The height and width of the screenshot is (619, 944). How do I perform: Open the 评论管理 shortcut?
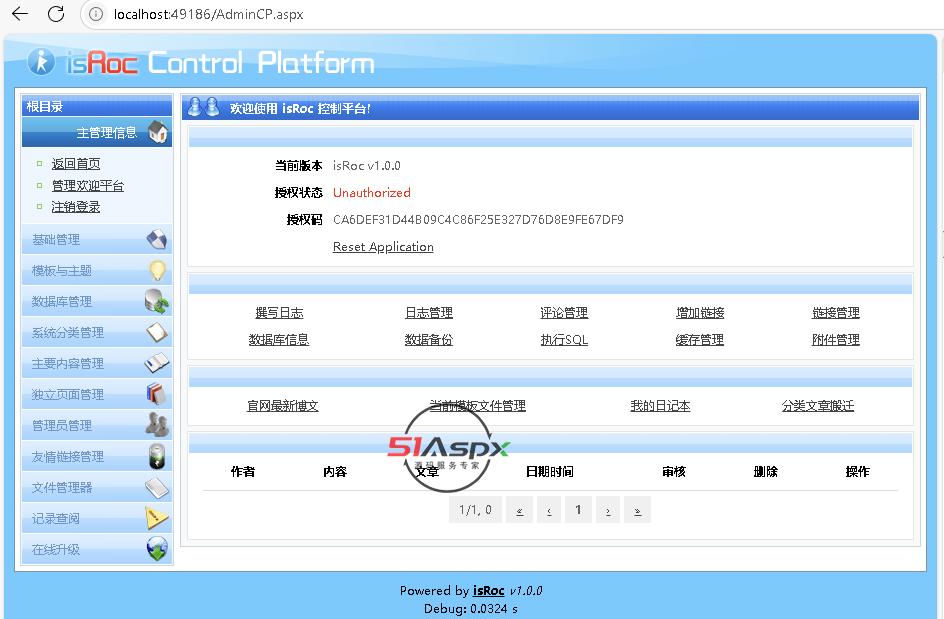564,313
